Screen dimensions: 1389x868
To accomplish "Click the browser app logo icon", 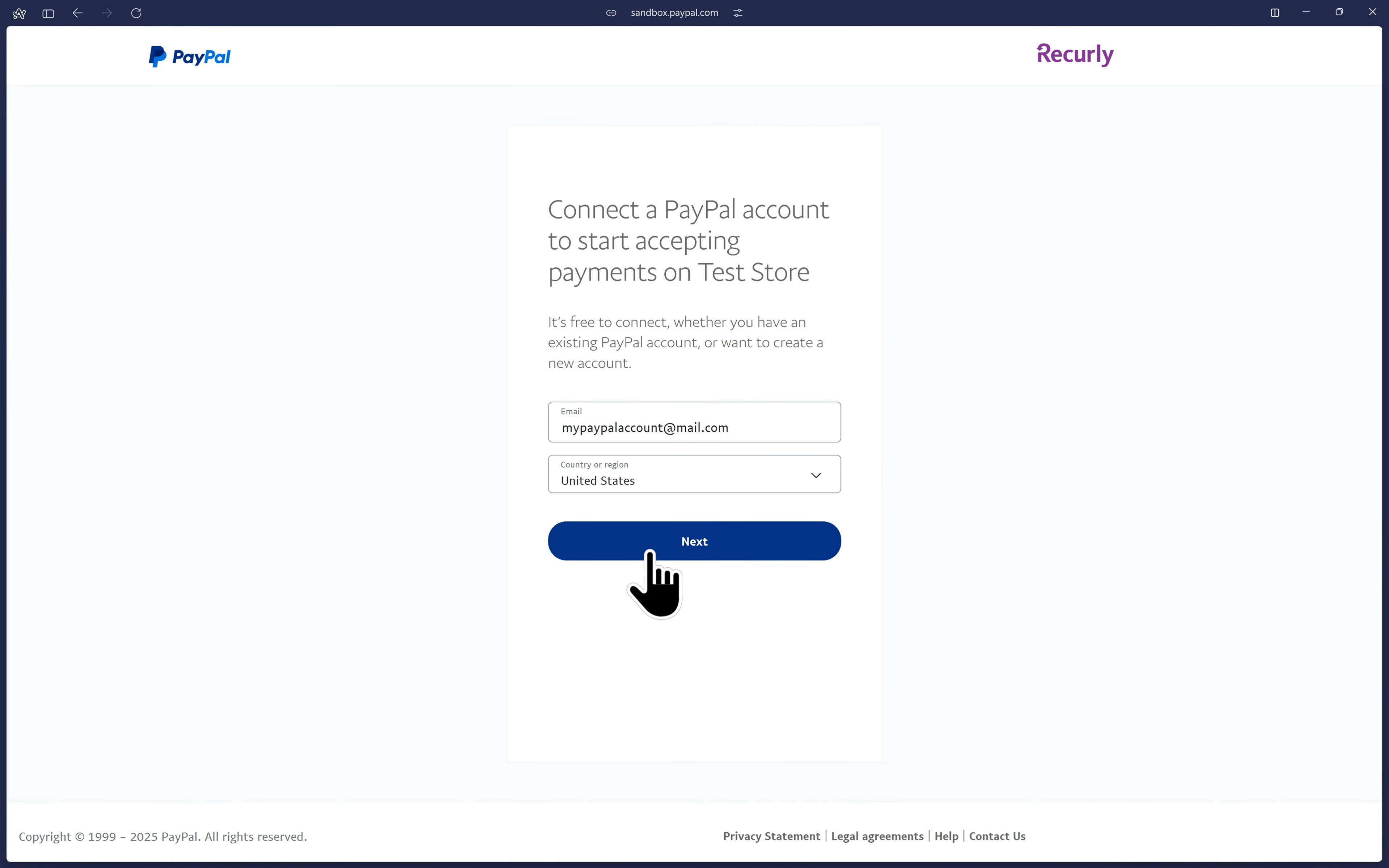I will (x=19, y=13).
